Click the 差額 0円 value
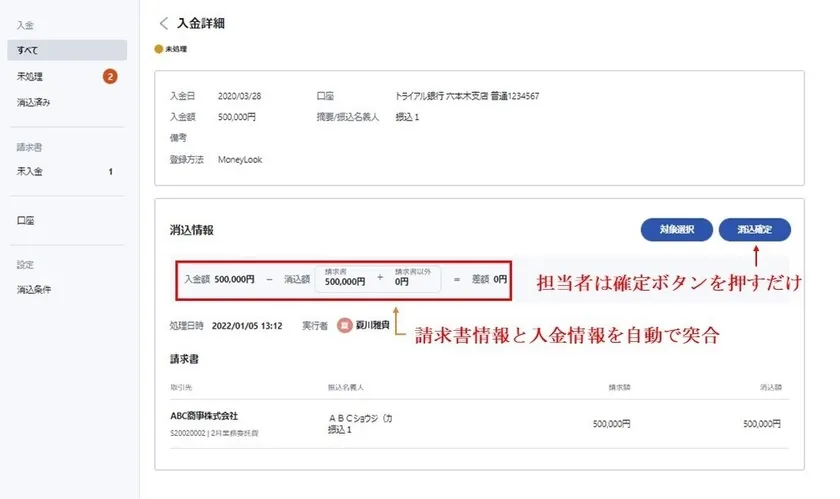Image resolution: width=840 pixels, height=499 pixels. click(500, 279)
